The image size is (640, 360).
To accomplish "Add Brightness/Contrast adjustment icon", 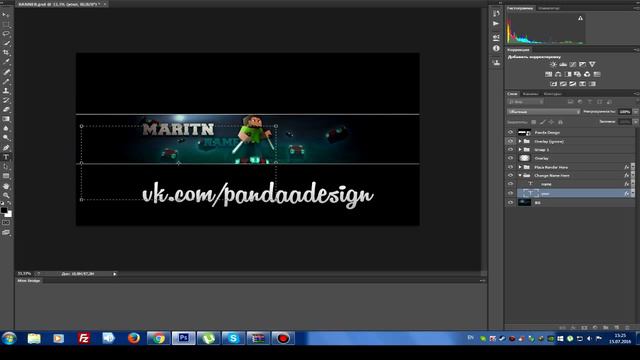I will tap(553, 64).
